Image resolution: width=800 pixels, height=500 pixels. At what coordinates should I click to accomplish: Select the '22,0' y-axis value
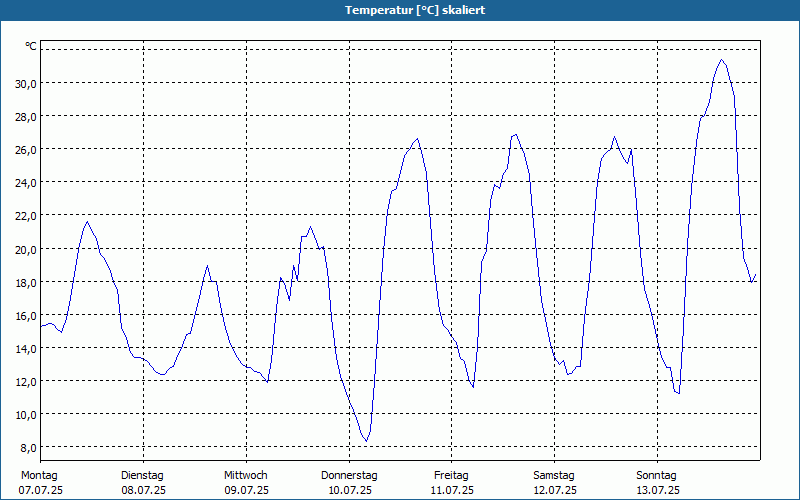tap(26, 216)
